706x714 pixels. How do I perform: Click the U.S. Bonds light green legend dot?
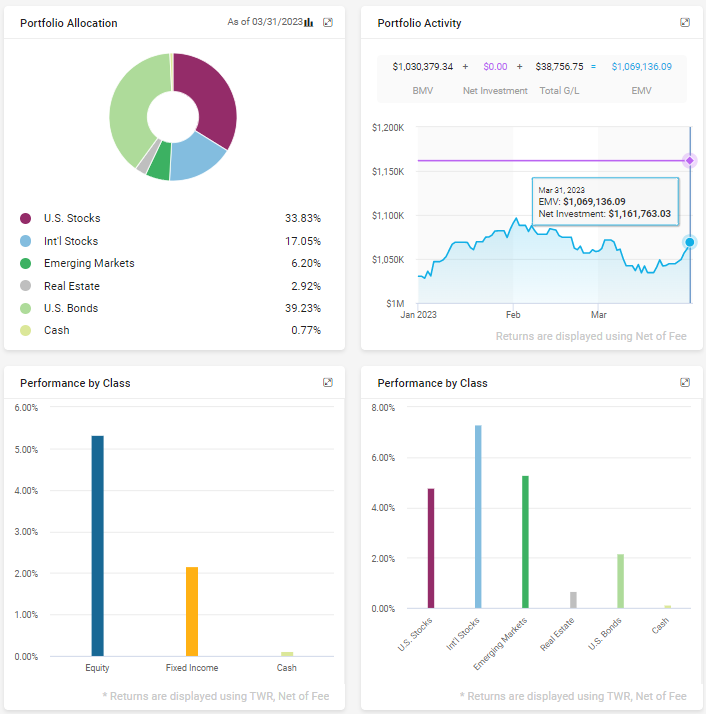point(26,308)
